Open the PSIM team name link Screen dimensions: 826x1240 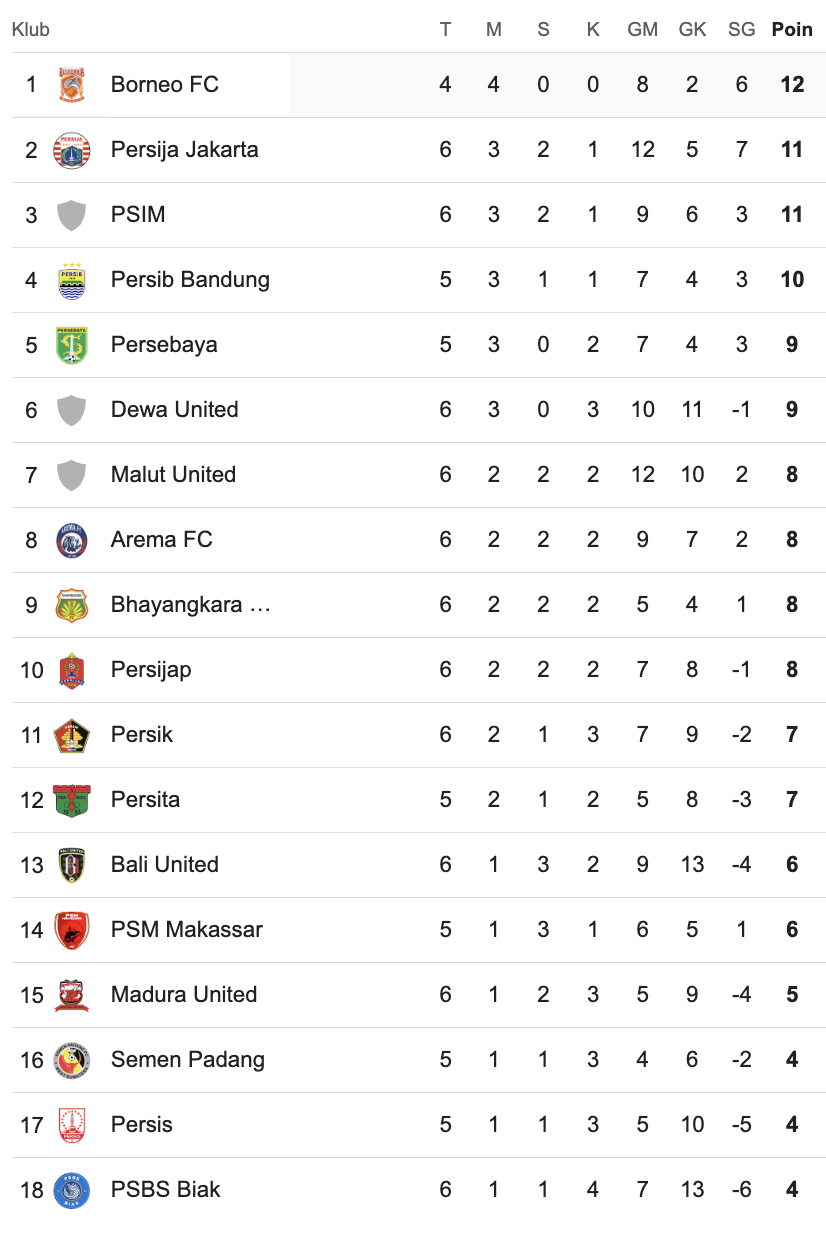[x=138, y=215]
